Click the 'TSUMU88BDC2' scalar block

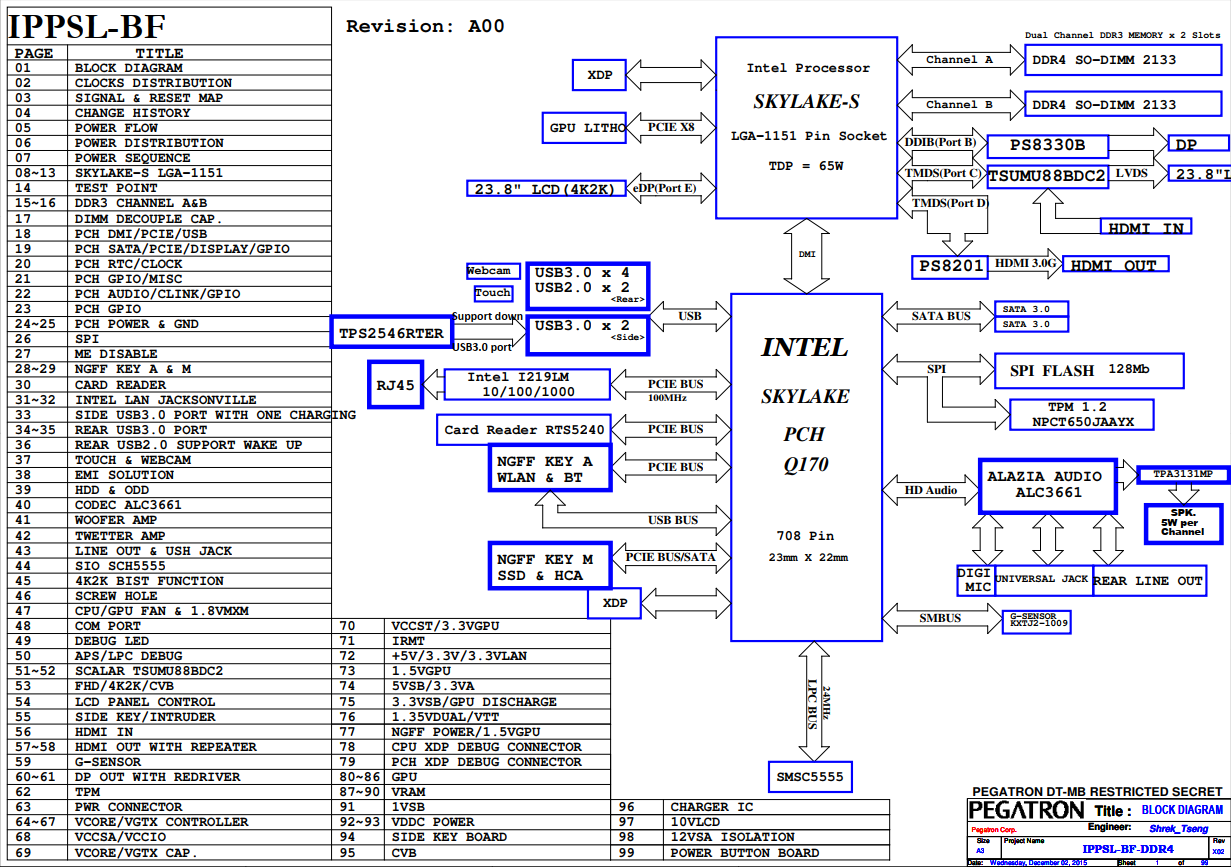click(1047, 177)
